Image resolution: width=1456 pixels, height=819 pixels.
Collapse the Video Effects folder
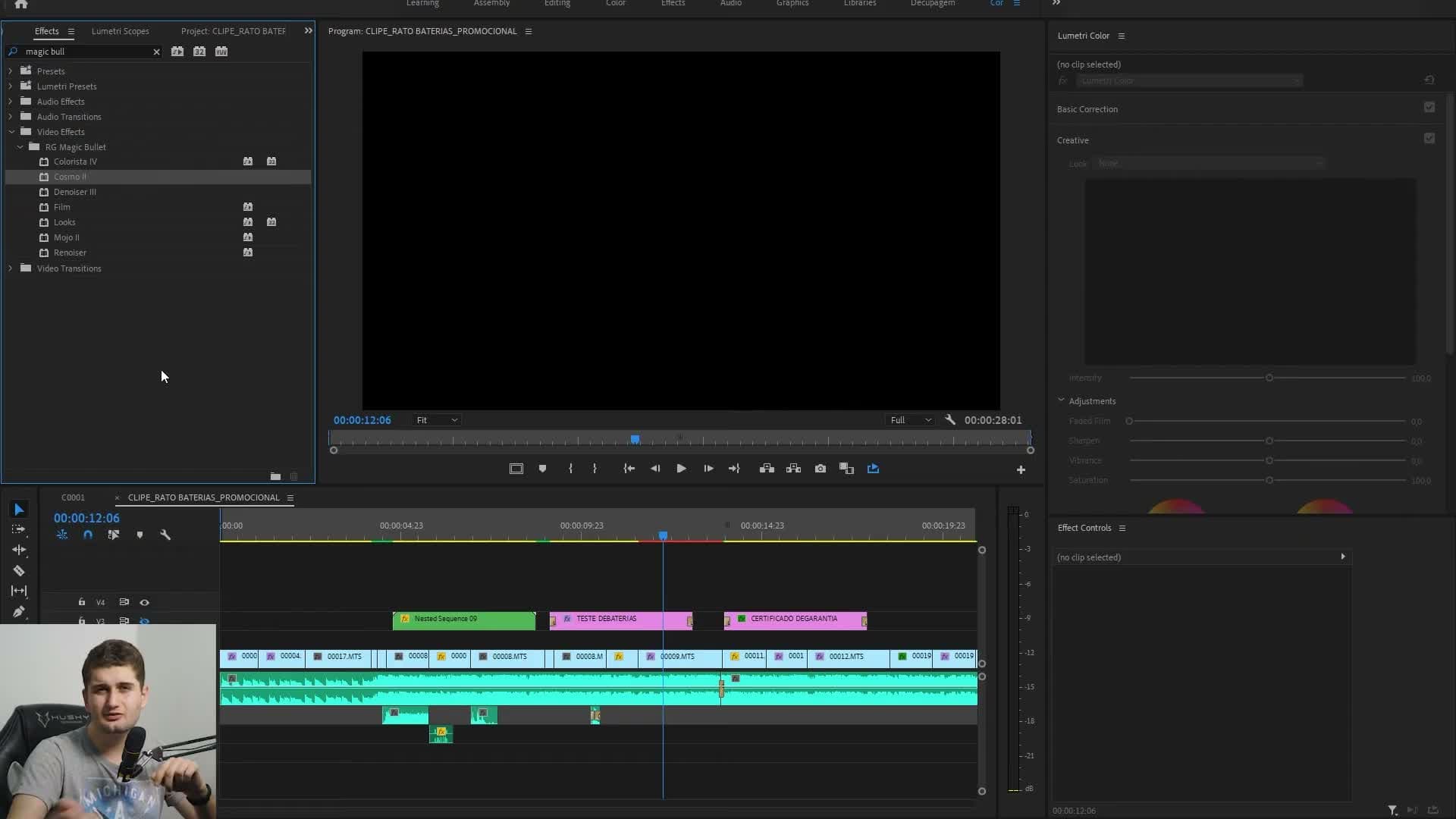pos(11,132)
